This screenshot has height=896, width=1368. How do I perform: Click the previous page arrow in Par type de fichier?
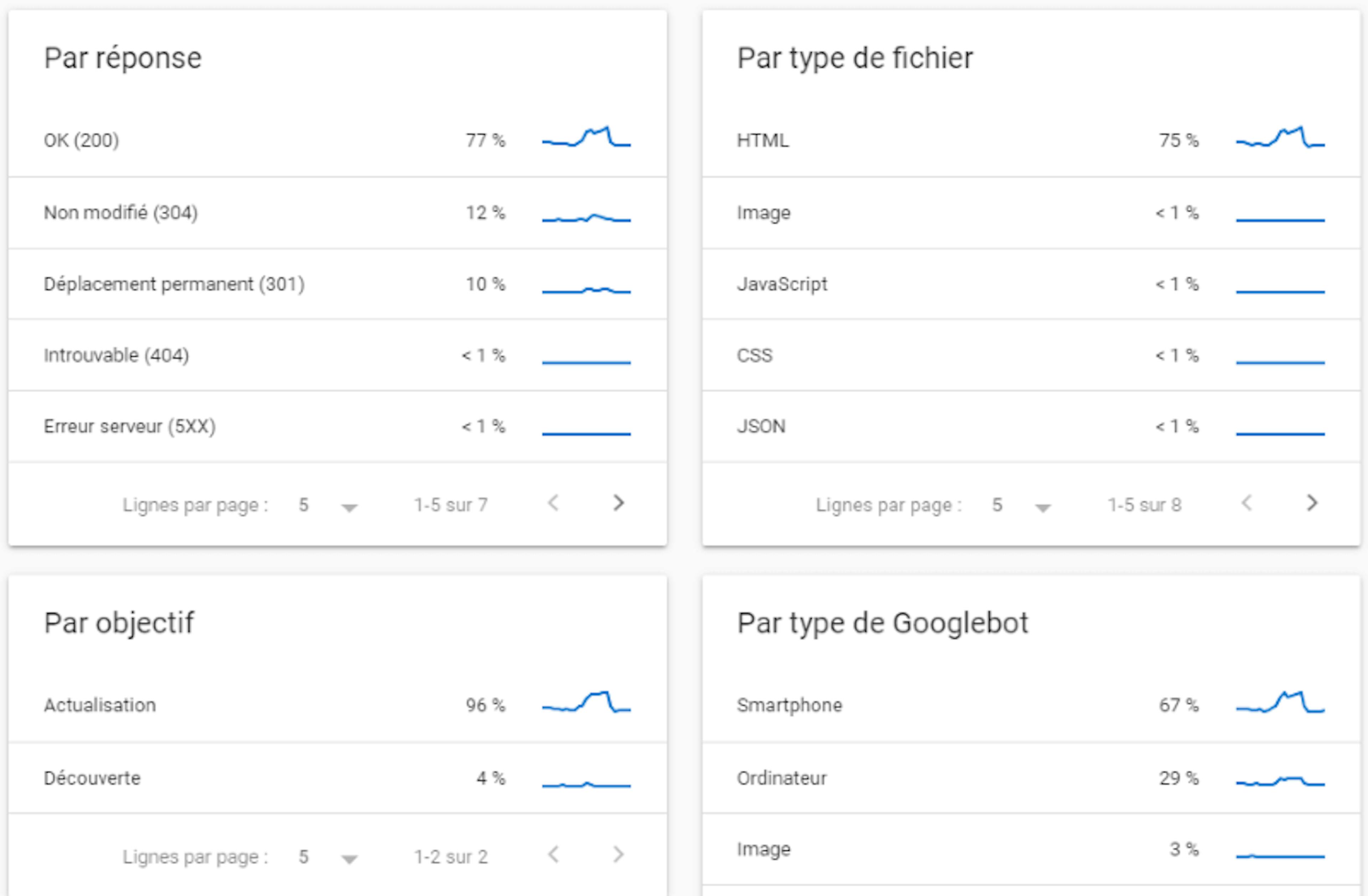point(1247,503)
